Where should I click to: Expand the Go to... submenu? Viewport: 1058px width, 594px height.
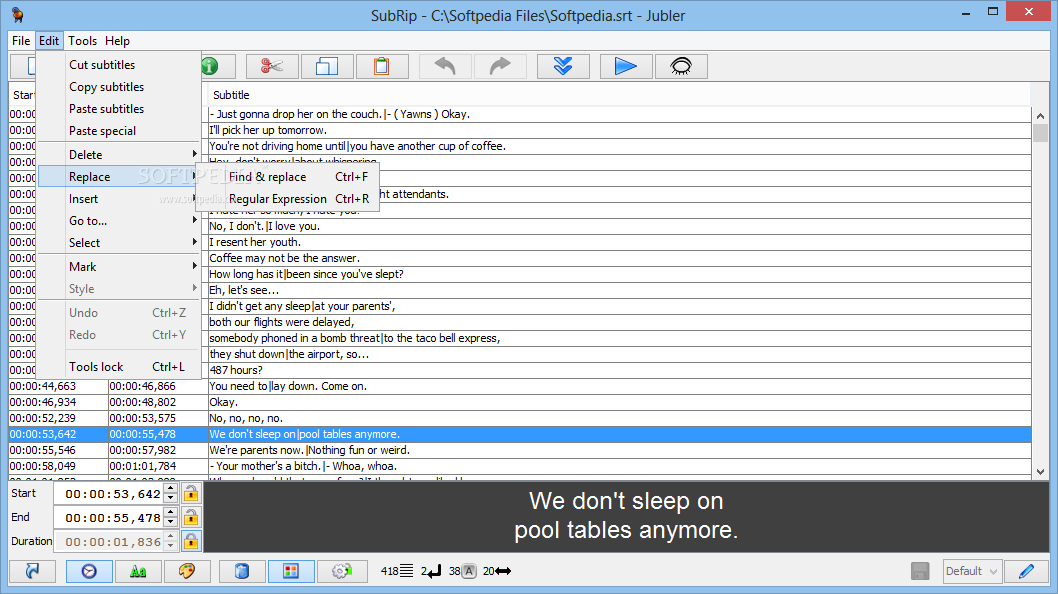119,221
